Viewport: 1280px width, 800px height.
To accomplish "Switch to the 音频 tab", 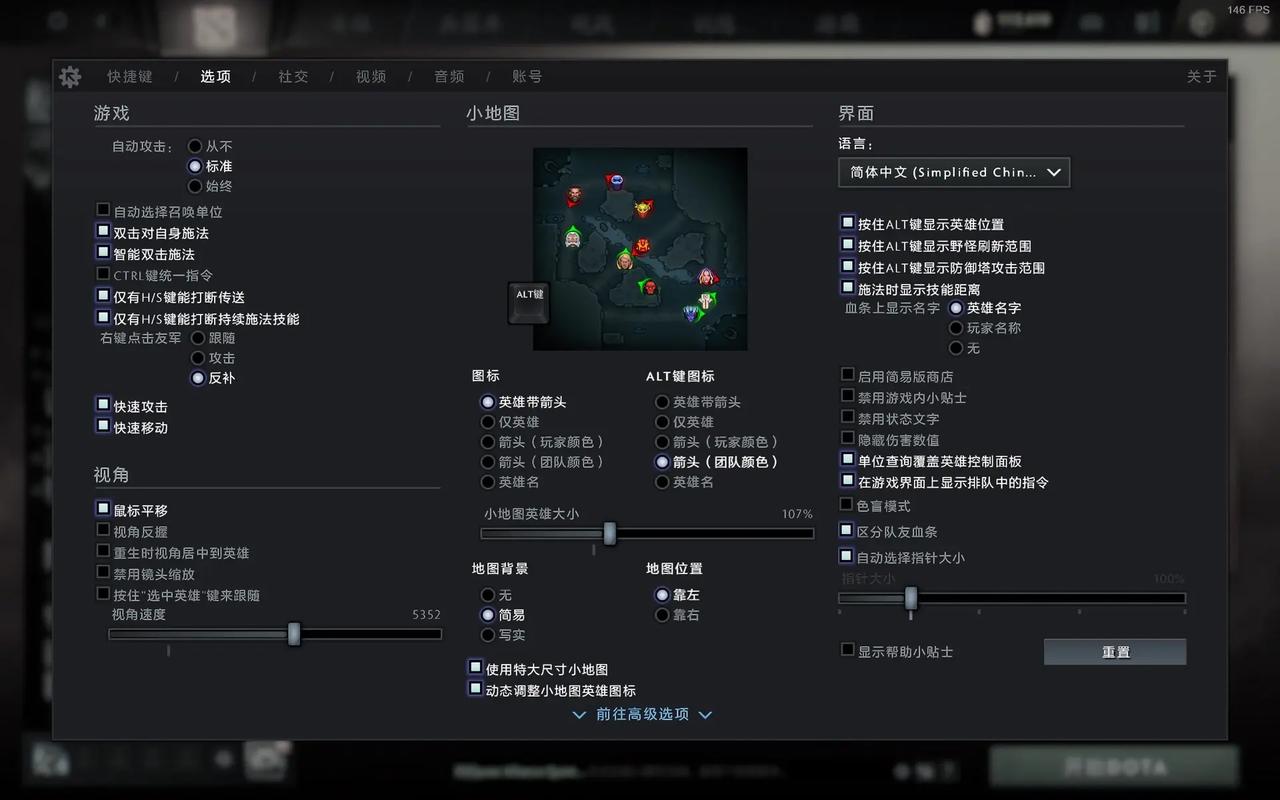I will coord(448,76).
